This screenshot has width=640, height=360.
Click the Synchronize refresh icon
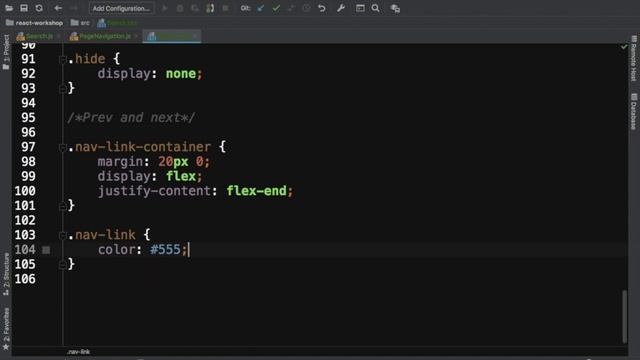coord(39,8)
